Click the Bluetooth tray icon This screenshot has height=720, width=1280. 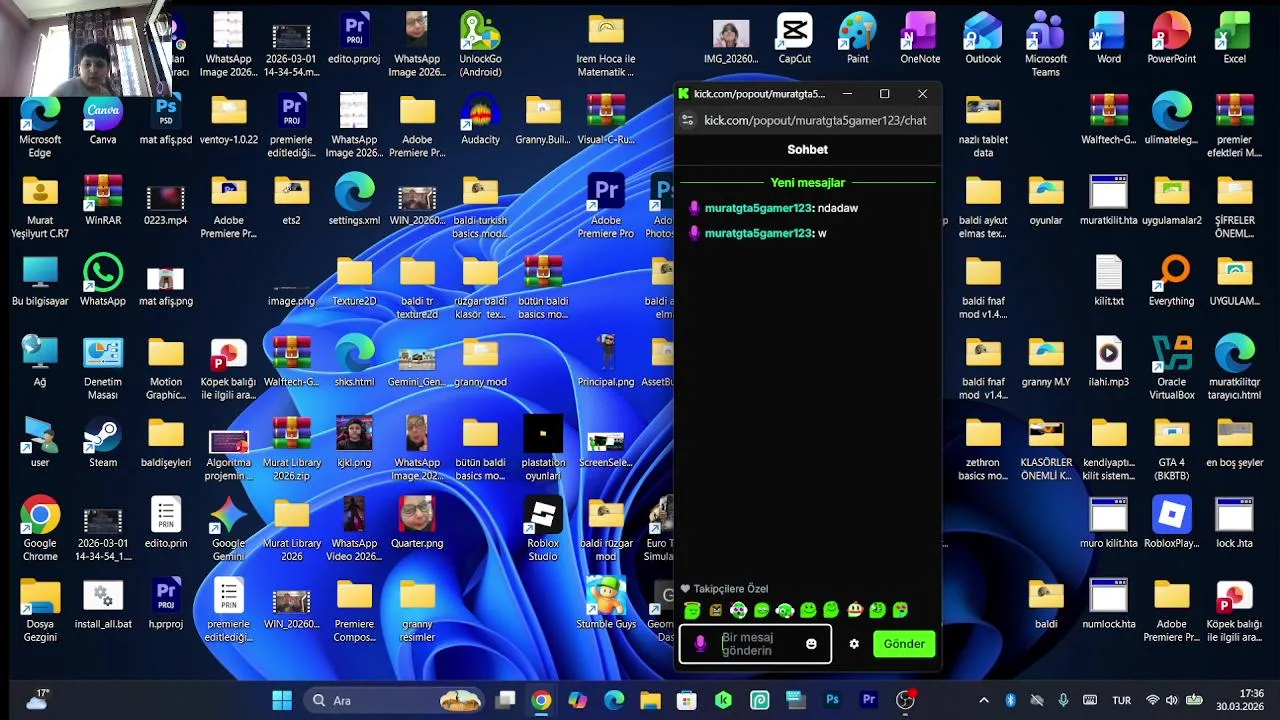tap(1010, 700)
